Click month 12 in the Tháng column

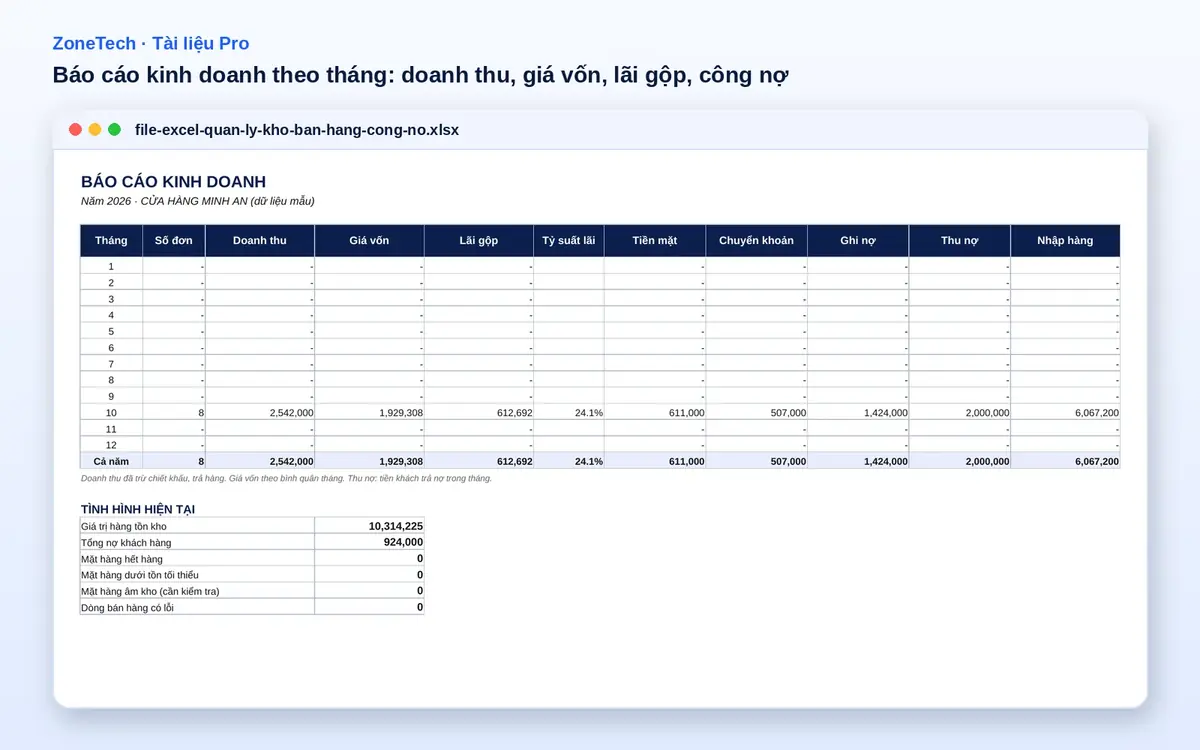(x=111, y=445)
